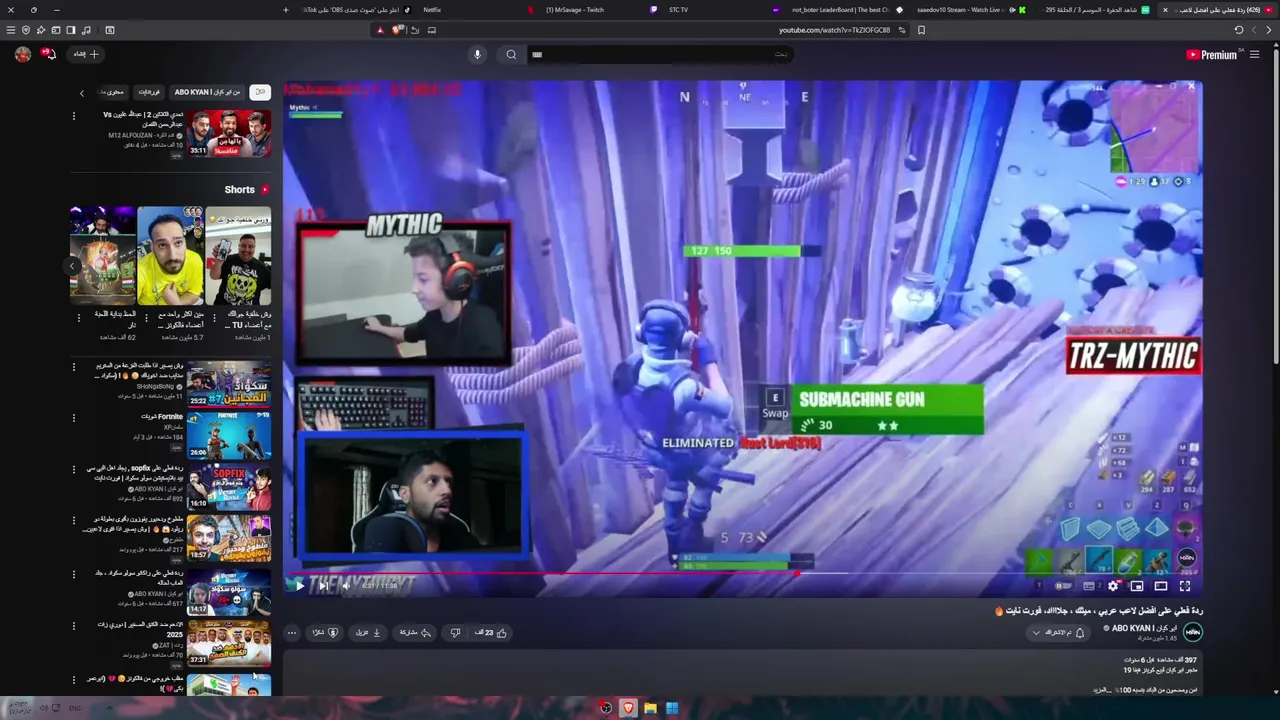Reload the page in browser toolbar
The image size is (1280, 720).
tap(1239, 30)
